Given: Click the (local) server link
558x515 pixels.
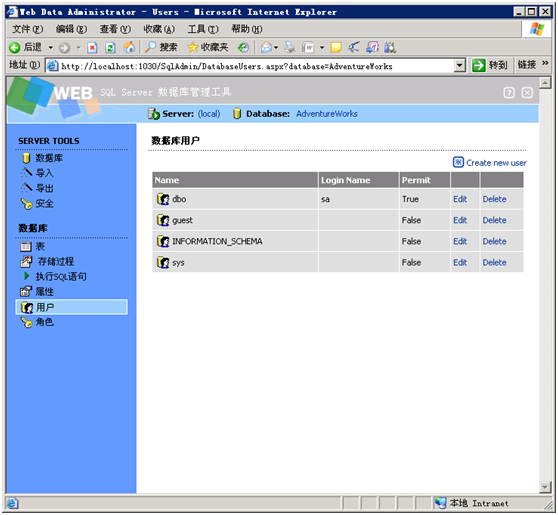Looking at the screenshot, I should pyautogui.click(x=209, y=114).
